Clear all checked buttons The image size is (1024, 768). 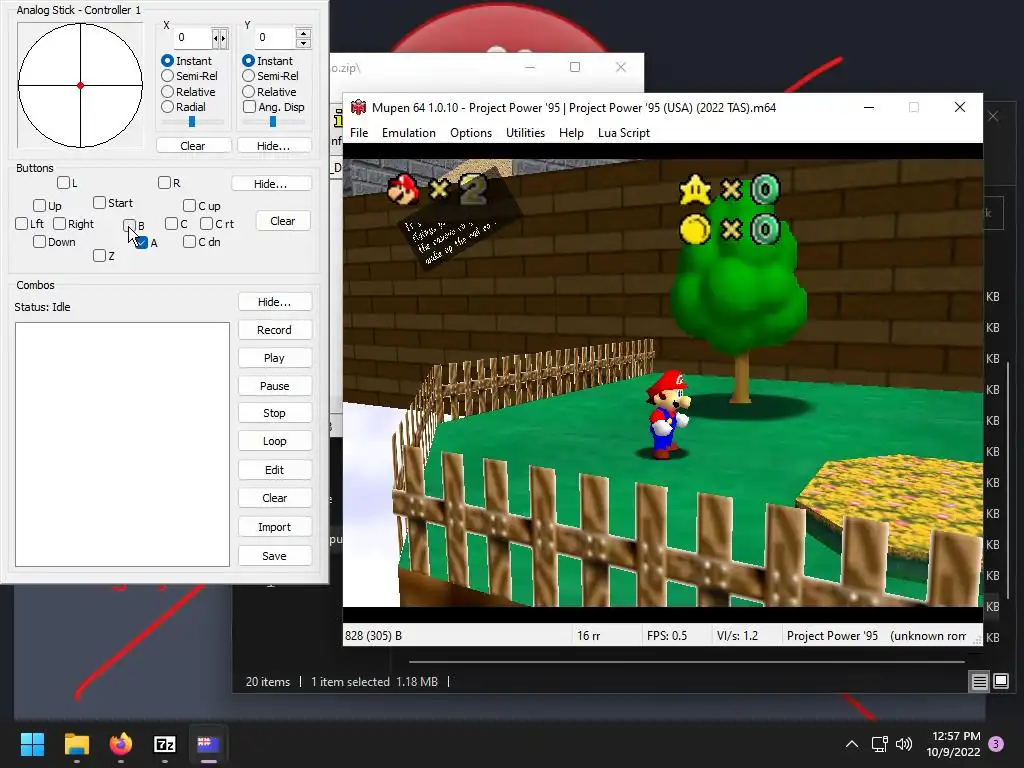(283, 221)
